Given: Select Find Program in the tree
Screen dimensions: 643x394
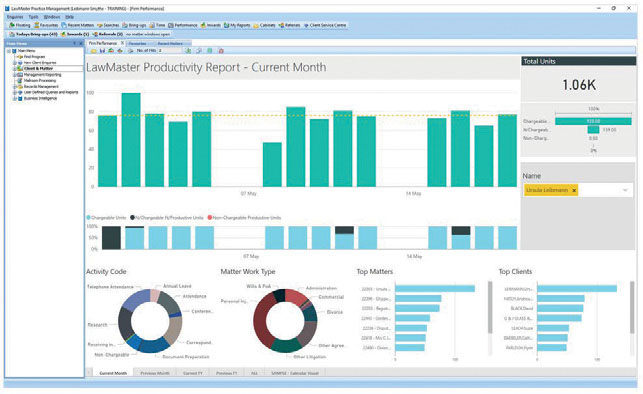Looking at the screenshot, I should pyautogui.click(x=34, y=57).
